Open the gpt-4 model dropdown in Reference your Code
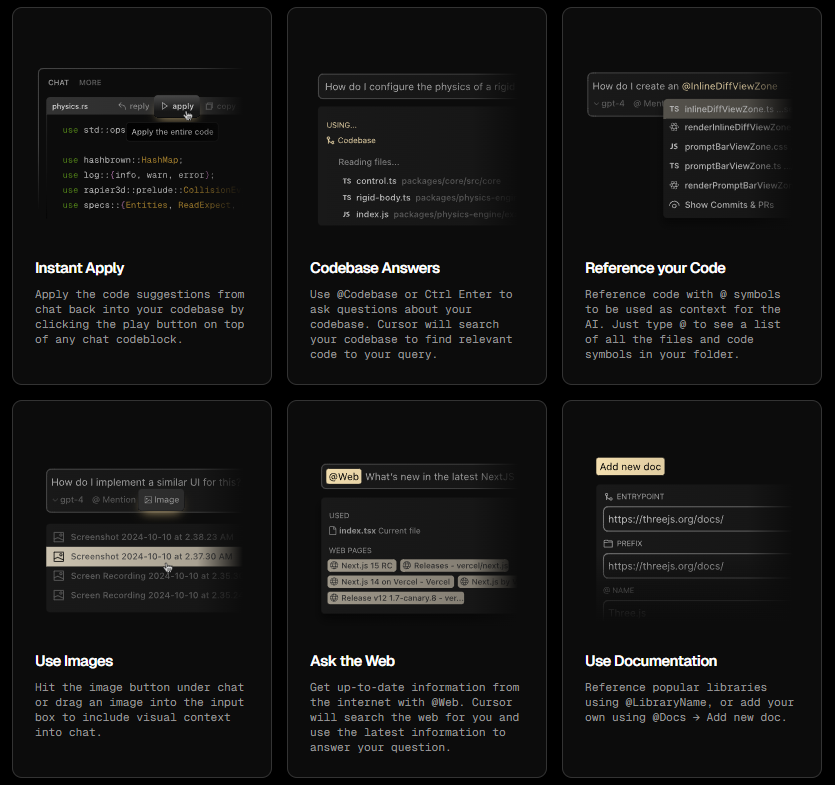The width and height of the screenshot is (835, 785). (609, 103)
